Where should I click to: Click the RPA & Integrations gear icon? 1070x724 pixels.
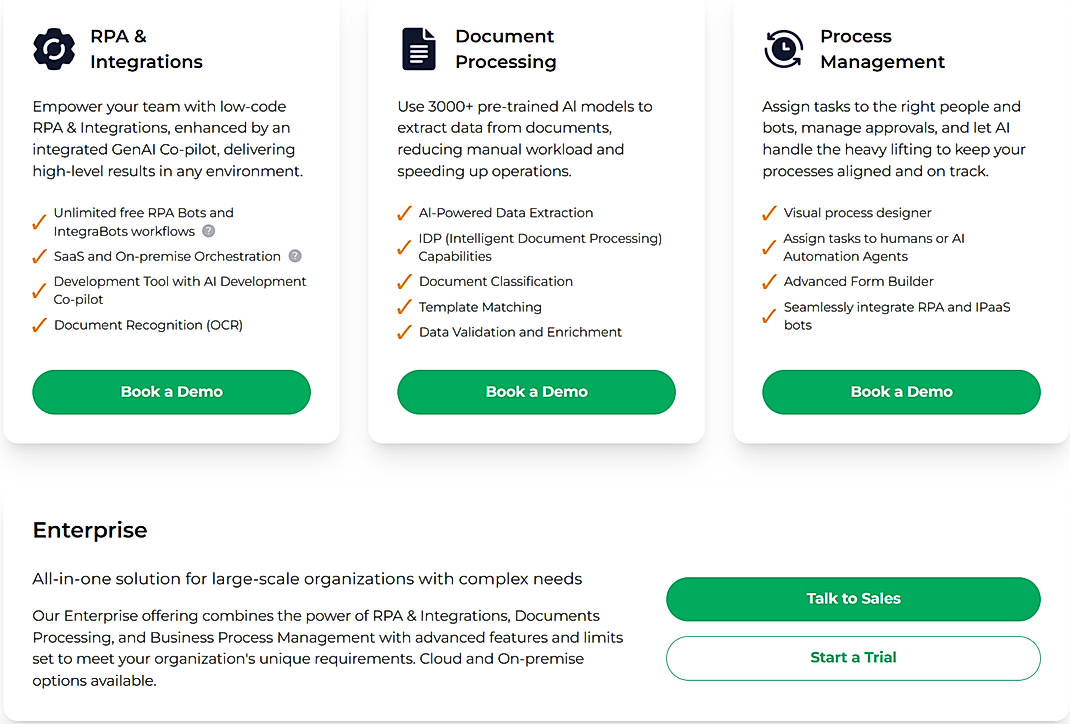coord(54,48)
